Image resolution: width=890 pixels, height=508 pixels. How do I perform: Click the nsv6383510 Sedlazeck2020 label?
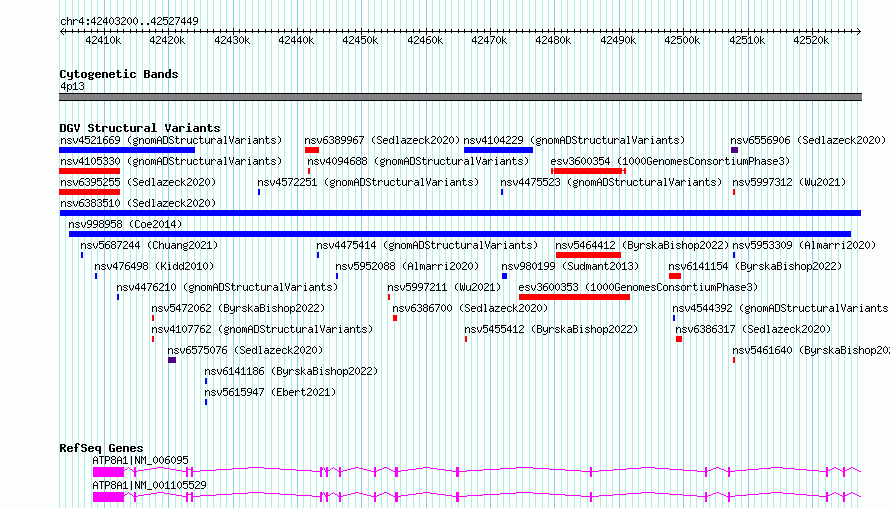[x=138, y=203]
